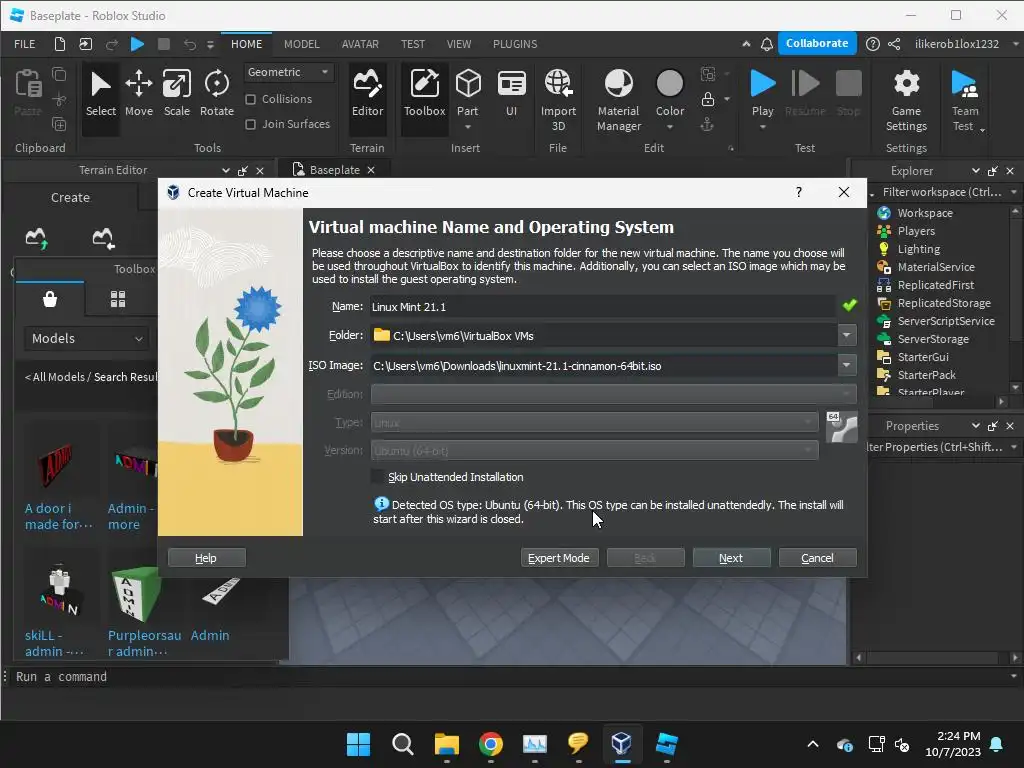
Task: Click the share icon beside Collaborate
Action: click(894, 44)
